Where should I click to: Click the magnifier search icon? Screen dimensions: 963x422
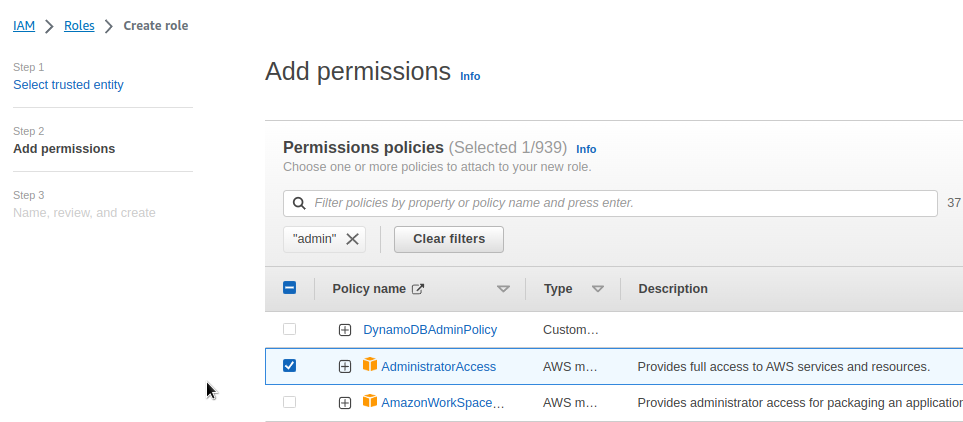pos(299,203)
